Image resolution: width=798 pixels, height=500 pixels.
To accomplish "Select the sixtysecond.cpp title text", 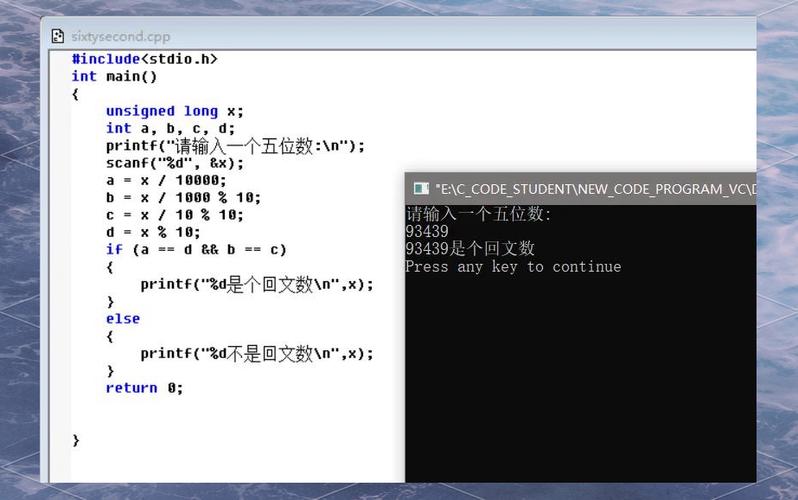I will pos(121,37).
